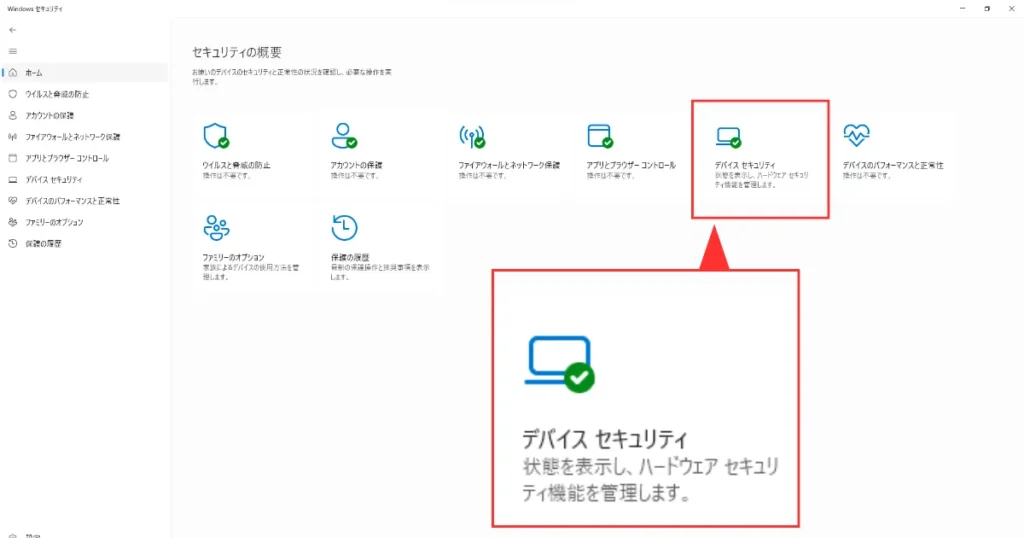The image size is (1024, 538).
Task: Click the large shield icon in virus protection tile
Action: click(x=216, y=136)
